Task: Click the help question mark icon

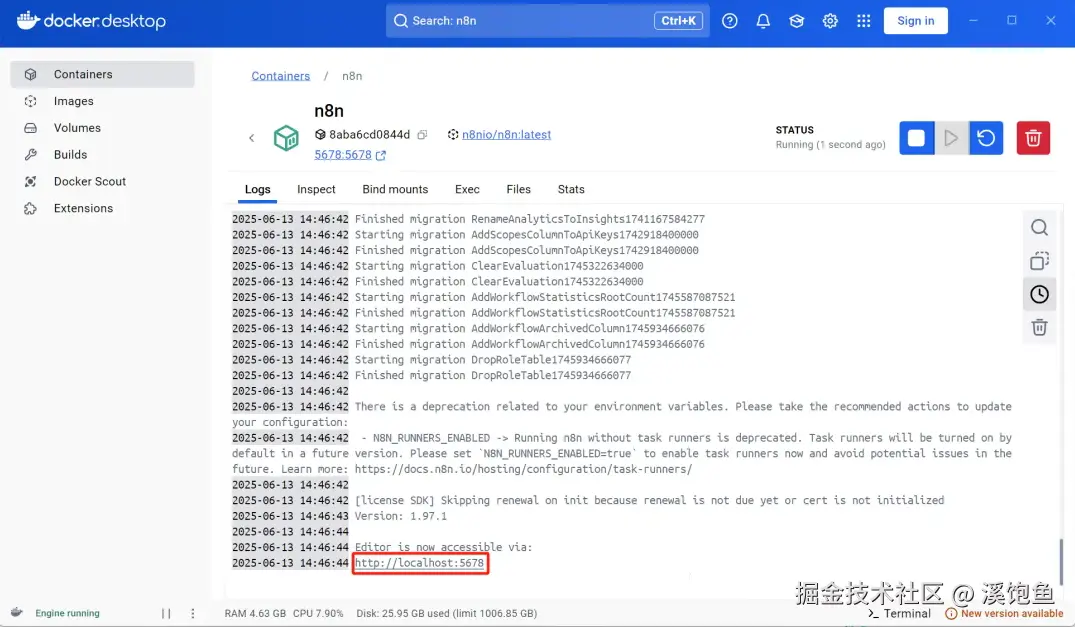Action: click(729, 21)
